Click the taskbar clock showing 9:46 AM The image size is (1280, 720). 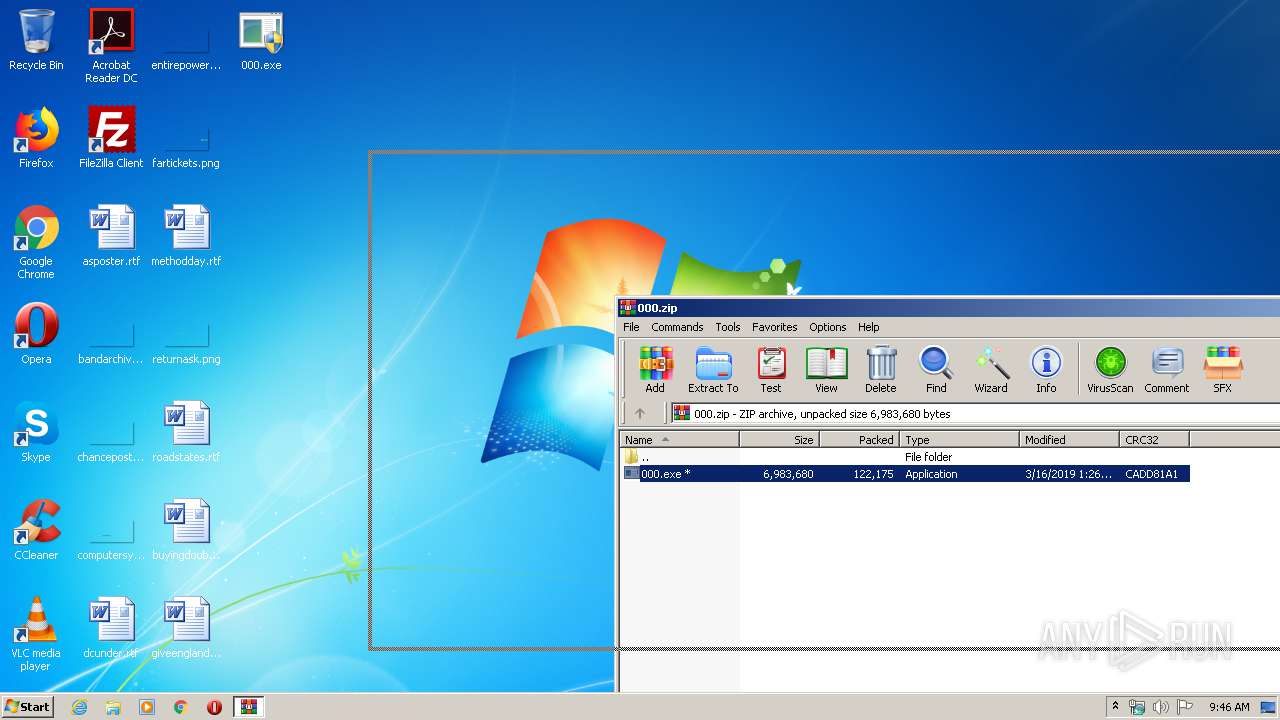(x=1229, y=707)
